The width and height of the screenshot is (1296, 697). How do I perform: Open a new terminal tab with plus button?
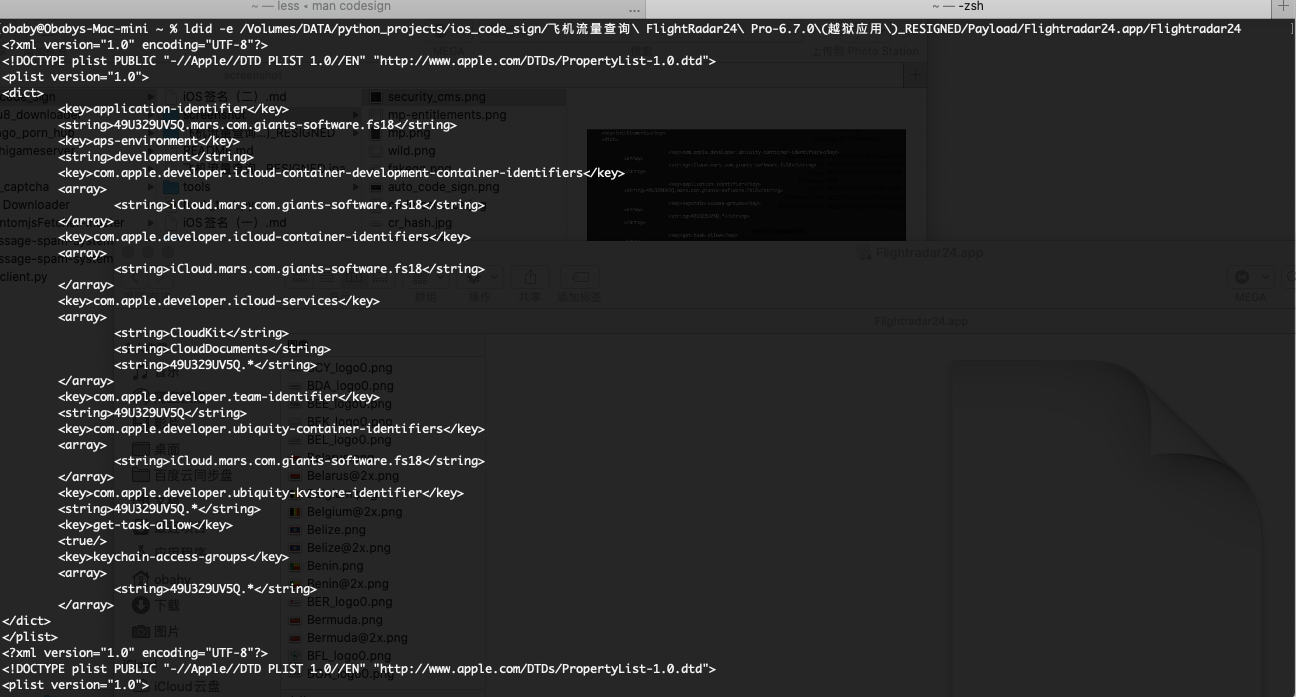point(1283,6)
